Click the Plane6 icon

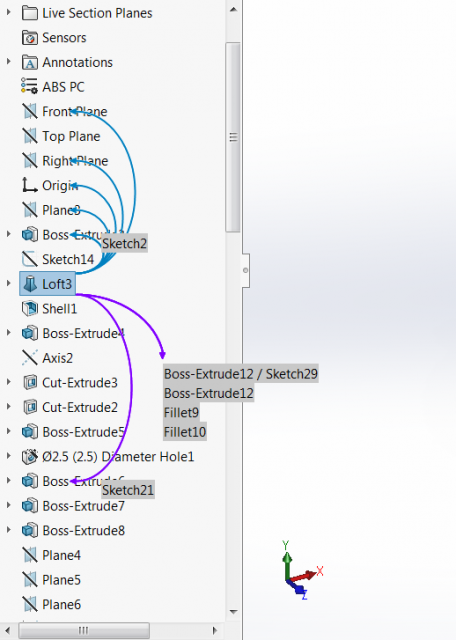(x=30, y=604)
